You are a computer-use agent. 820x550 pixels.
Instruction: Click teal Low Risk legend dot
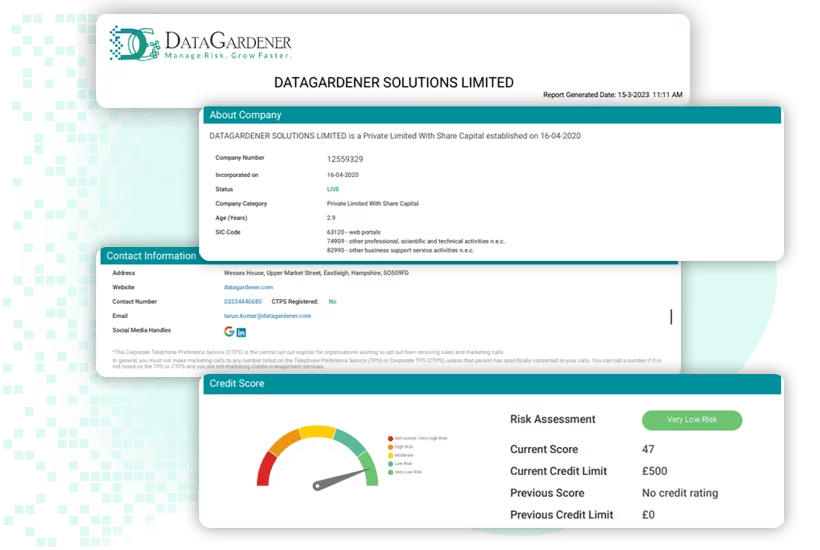coord(390,464)
